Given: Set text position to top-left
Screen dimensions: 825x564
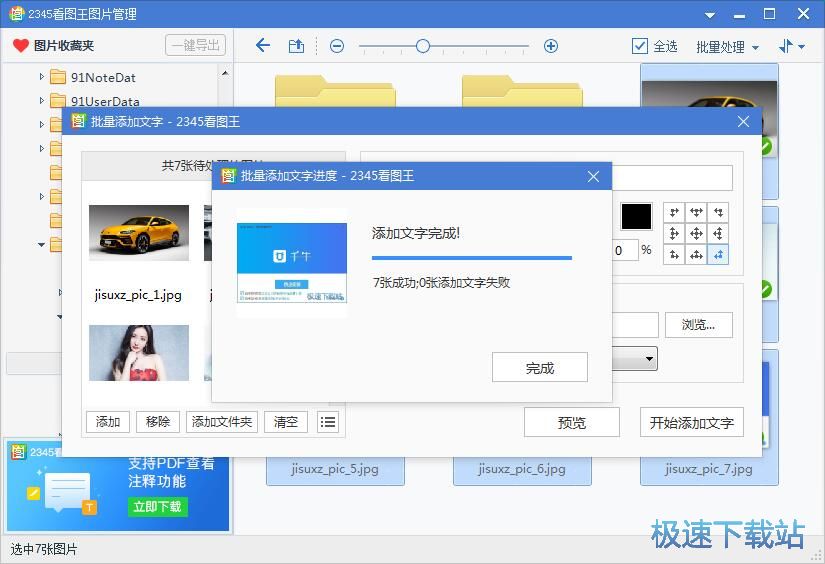Looking at the screenshot, I should [x=674, y=213].
